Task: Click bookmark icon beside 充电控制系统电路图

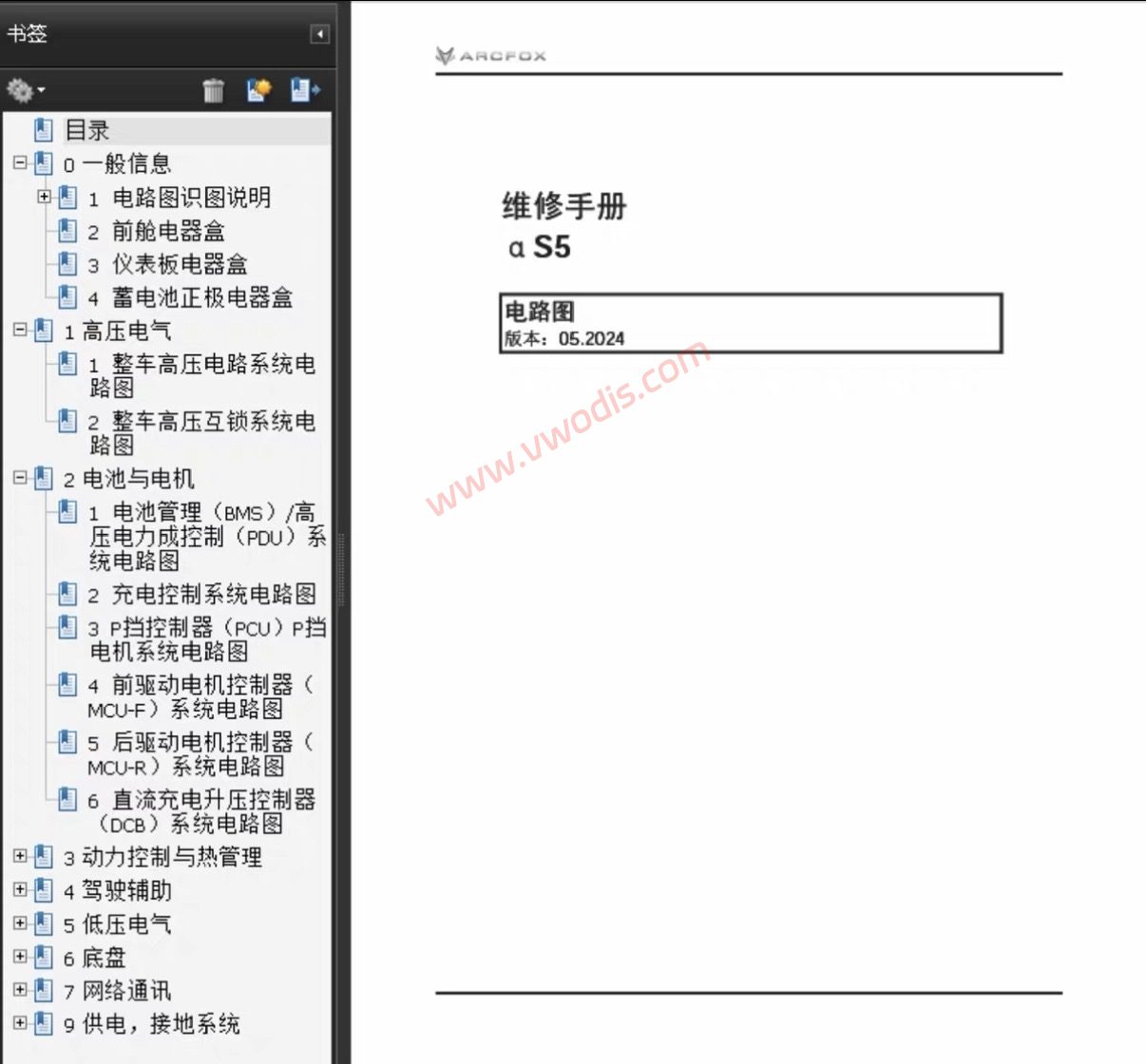Action: click(x=67, y=594)
